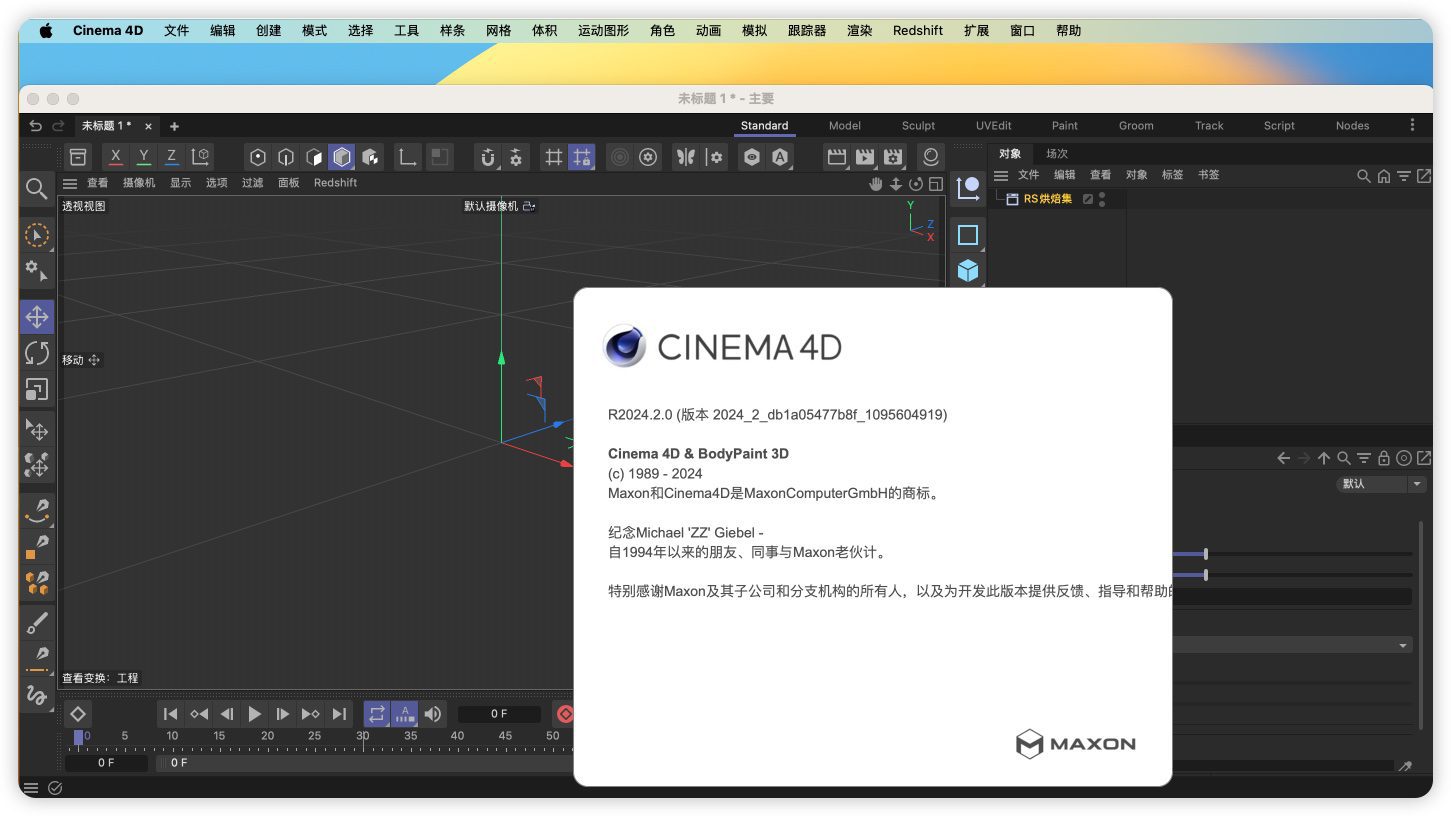Image resolution: width=1451 pixels, height=816 pixels.
Task: Click the undo arrow
Action: point(36,126)
